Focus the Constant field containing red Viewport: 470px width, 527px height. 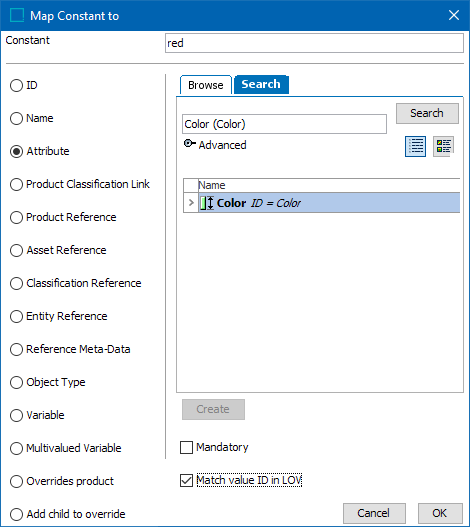coord(314,43)
